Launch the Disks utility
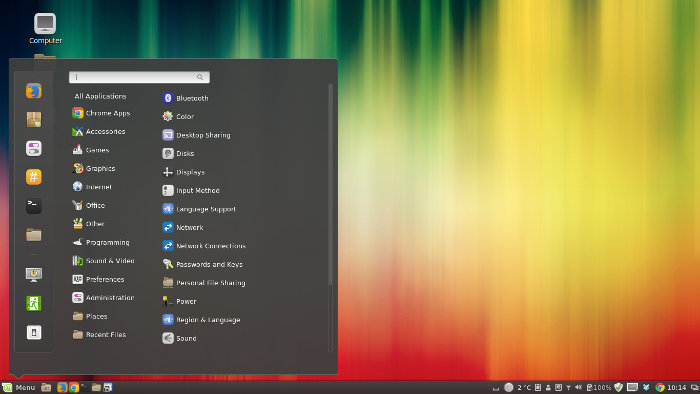Image resolution: width=700 pixels, height=394 pixels. [179, 153]
